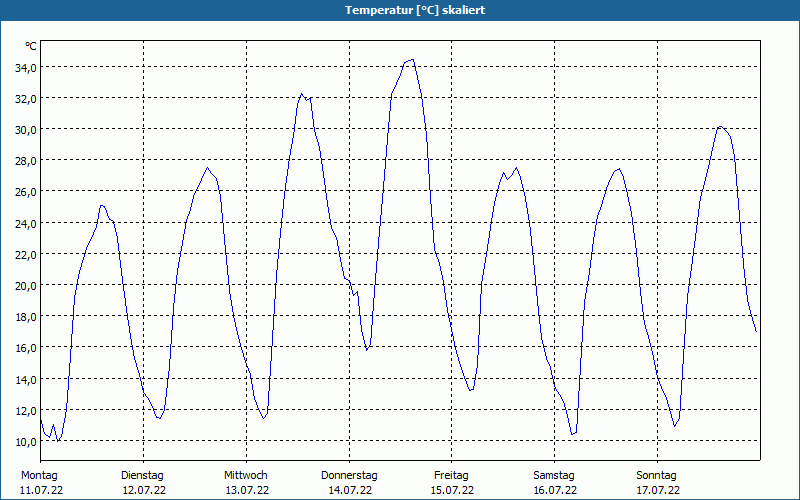The image size is (800, 500).
Task: Click the Samstag day label
Action: coord(554,476)
